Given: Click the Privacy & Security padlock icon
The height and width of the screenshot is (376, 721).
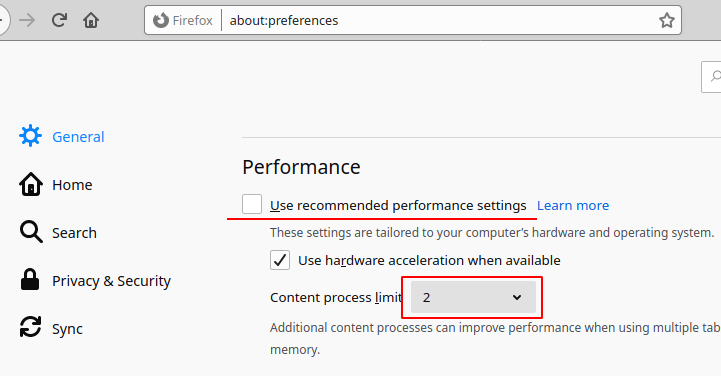Looking at the screenshot, I should pos(30,279).
